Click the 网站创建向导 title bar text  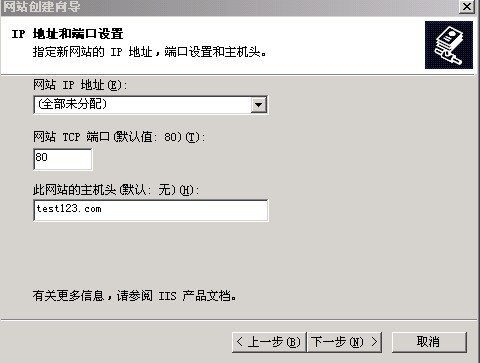coord(42,7)
